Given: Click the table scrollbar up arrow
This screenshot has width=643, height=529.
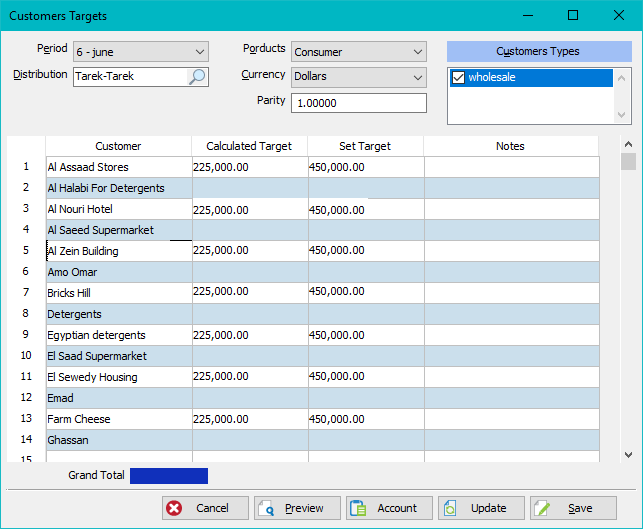Looking at the screenshot, I should (628, 144).
